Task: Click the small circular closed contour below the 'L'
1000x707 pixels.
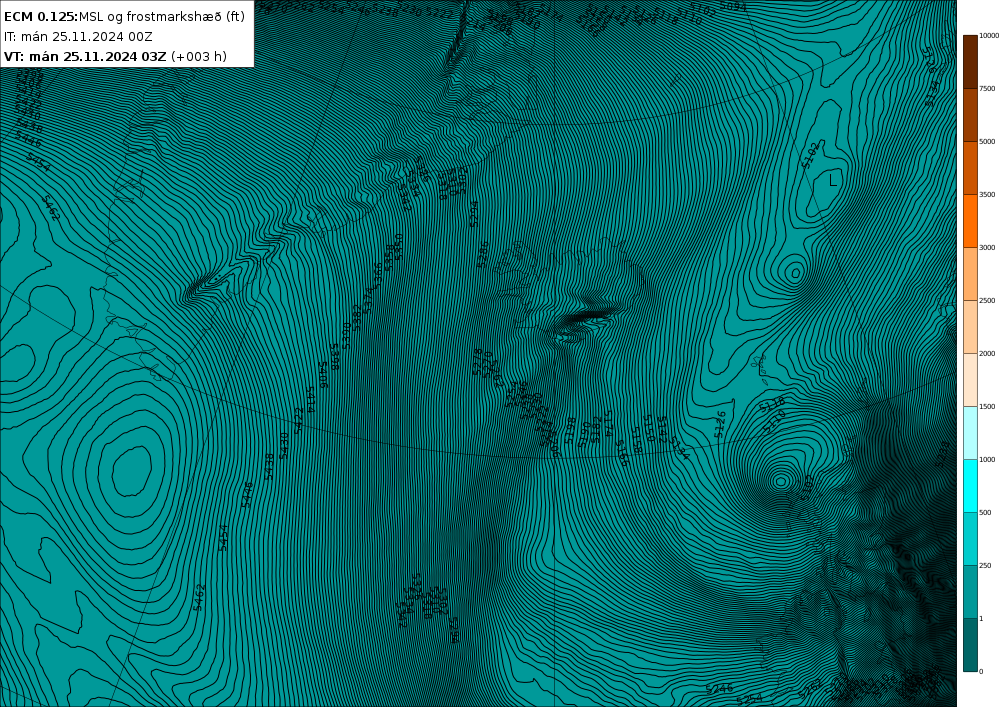Action: (x=795, y=274)
